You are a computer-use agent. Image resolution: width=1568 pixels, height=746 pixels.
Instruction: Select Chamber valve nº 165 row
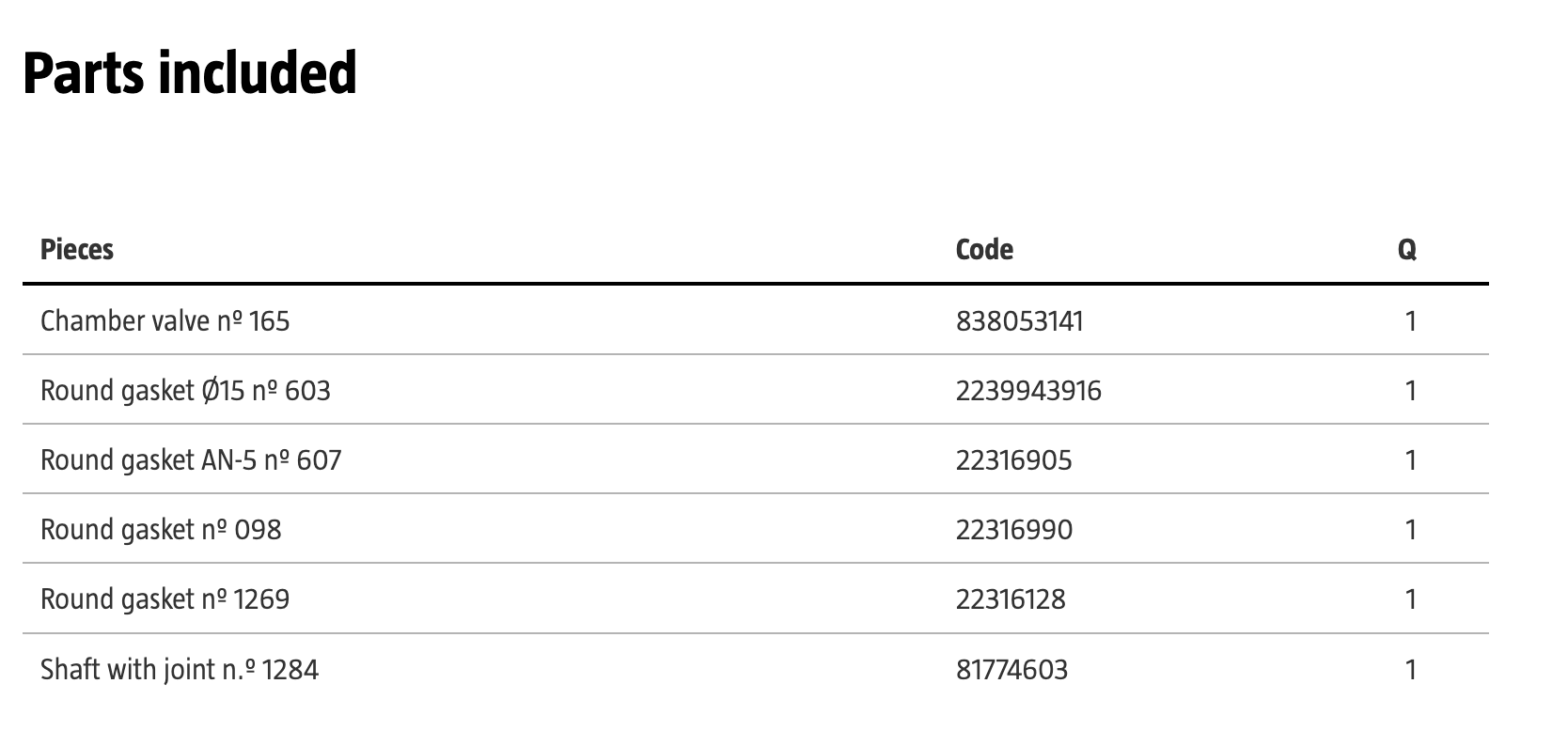(x=165, y=321)
